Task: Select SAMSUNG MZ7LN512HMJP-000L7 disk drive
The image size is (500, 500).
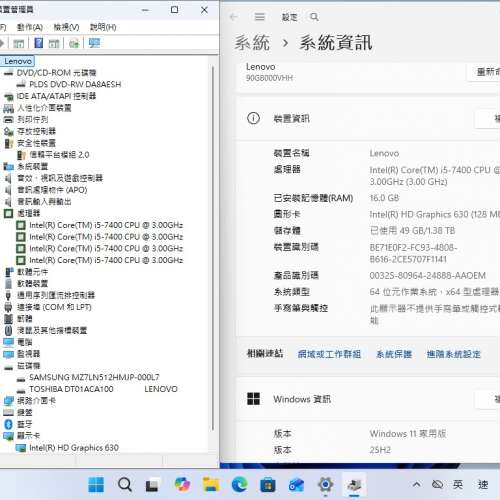Action: [x=94, y=377]
